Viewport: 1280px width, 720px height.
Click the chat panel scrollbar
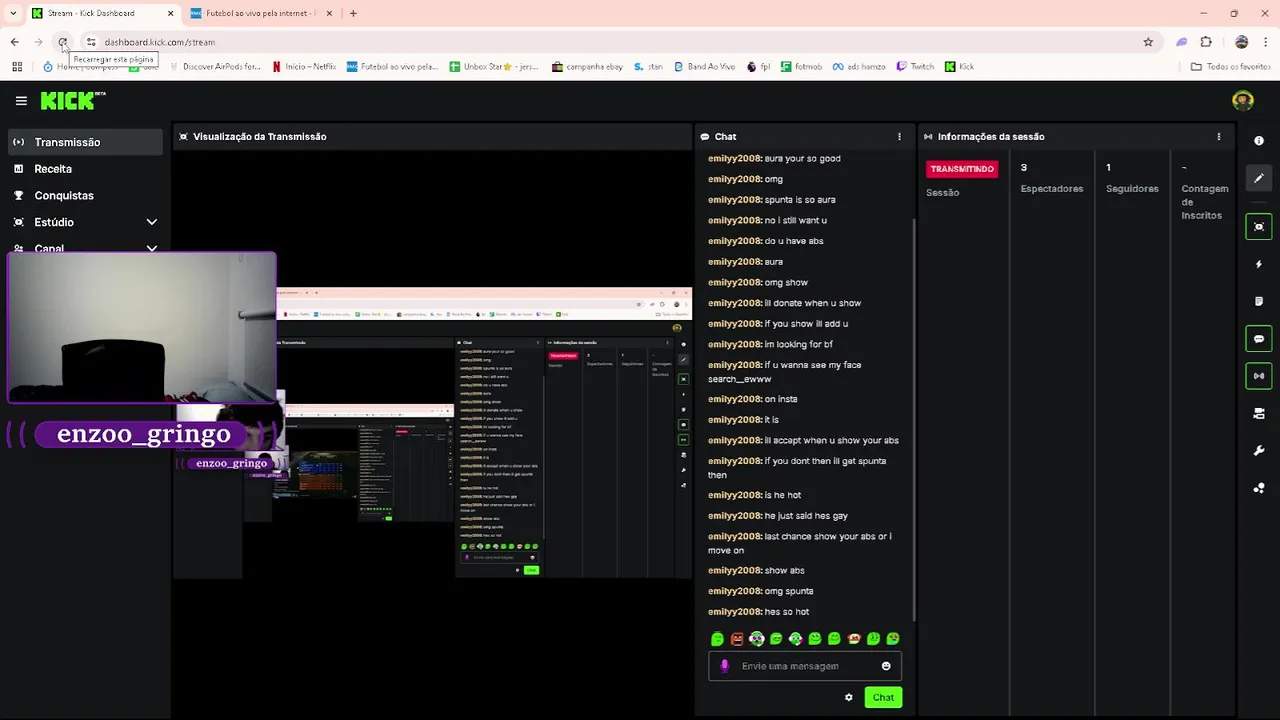tap(914, 420)
